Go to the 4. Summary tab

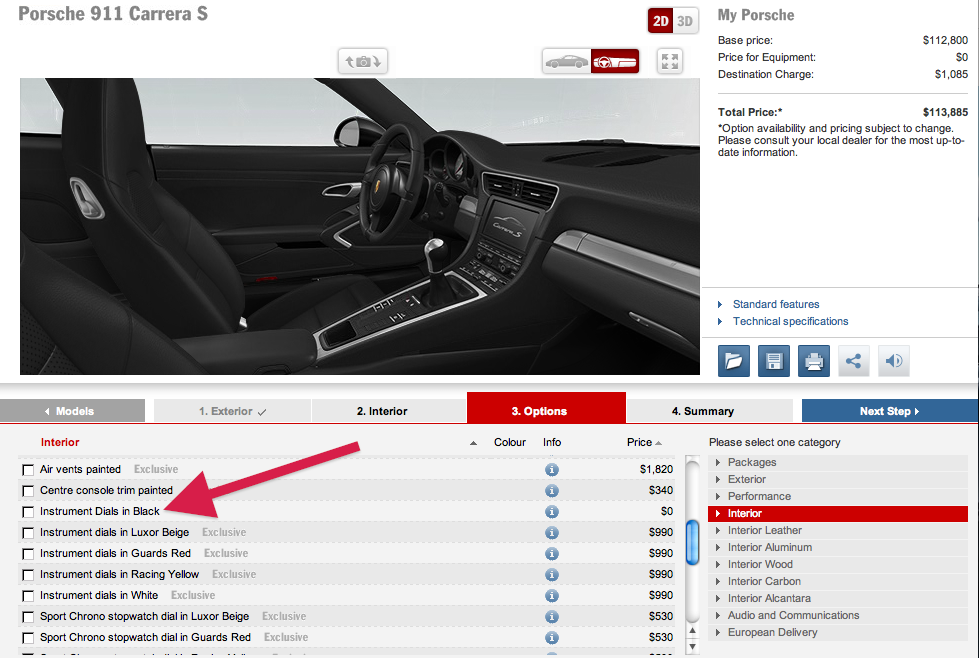click(702, 411)
